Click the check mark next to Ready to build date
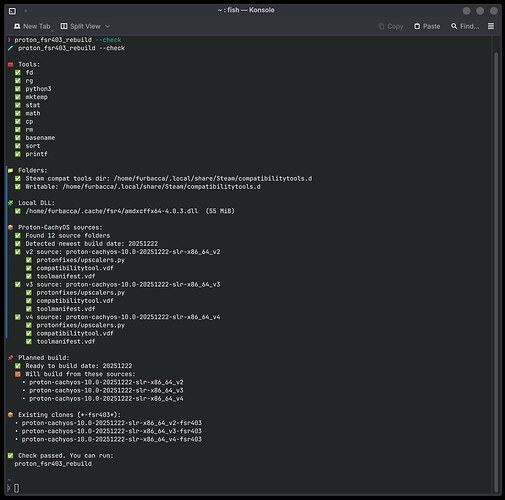Viewport: 505px width, 500px height. [x=18, y=366]
